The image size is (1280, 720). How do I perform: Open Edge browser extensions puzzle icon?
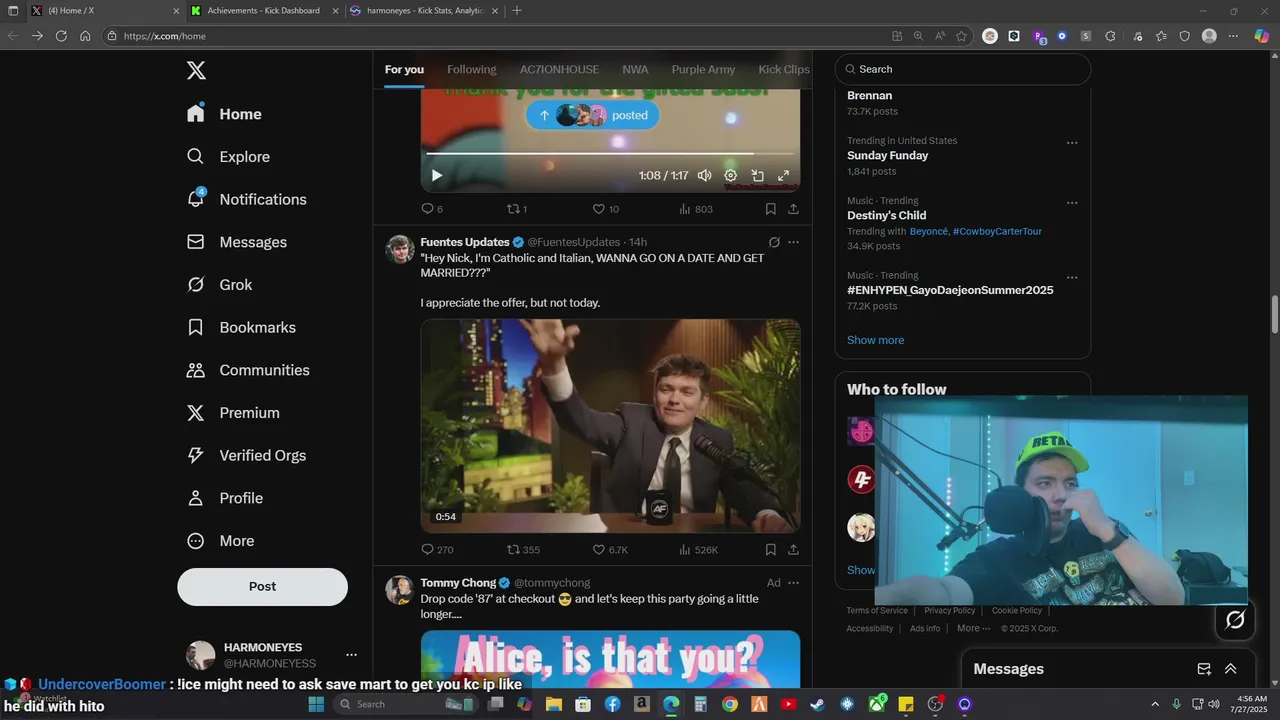tap(1110, 36)
